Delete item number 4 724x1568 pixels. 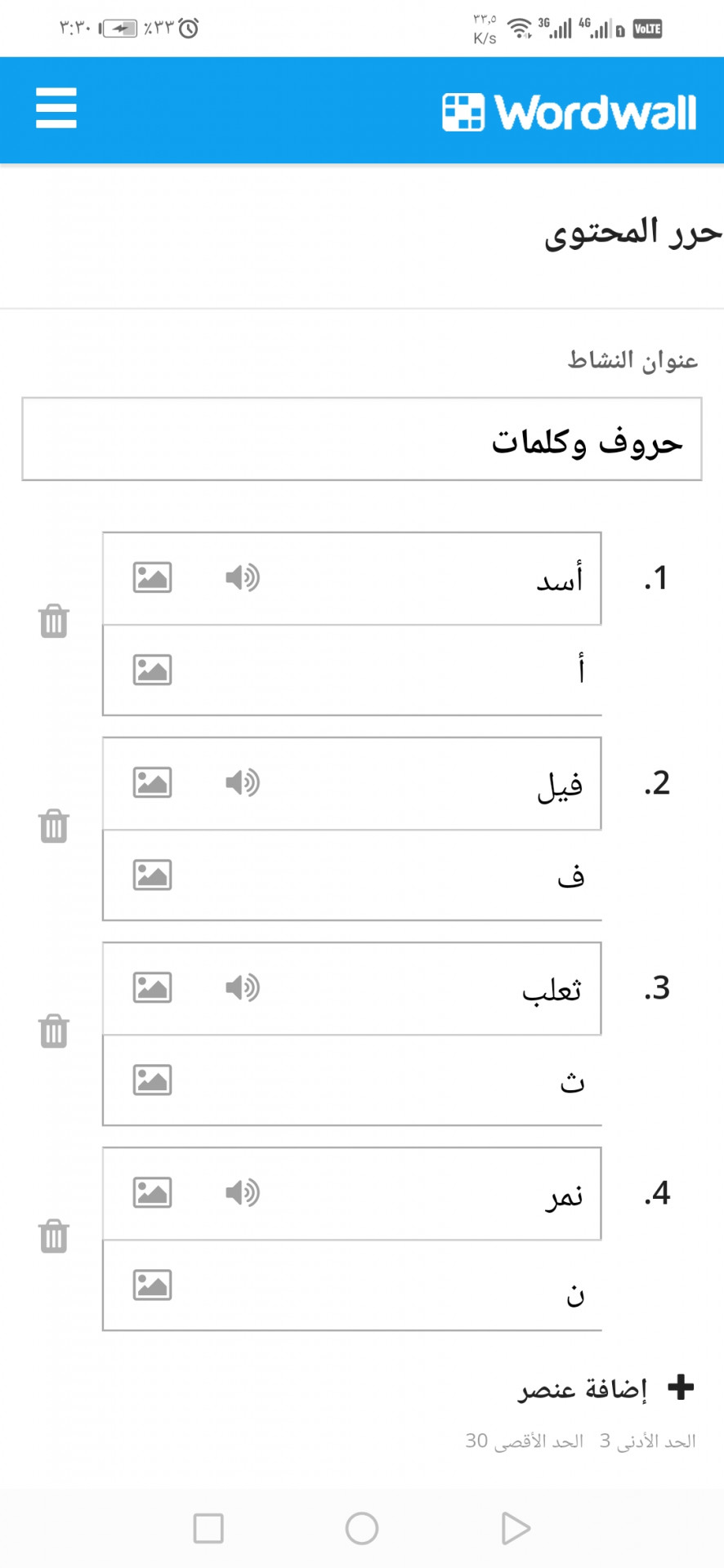point(54,1236)
